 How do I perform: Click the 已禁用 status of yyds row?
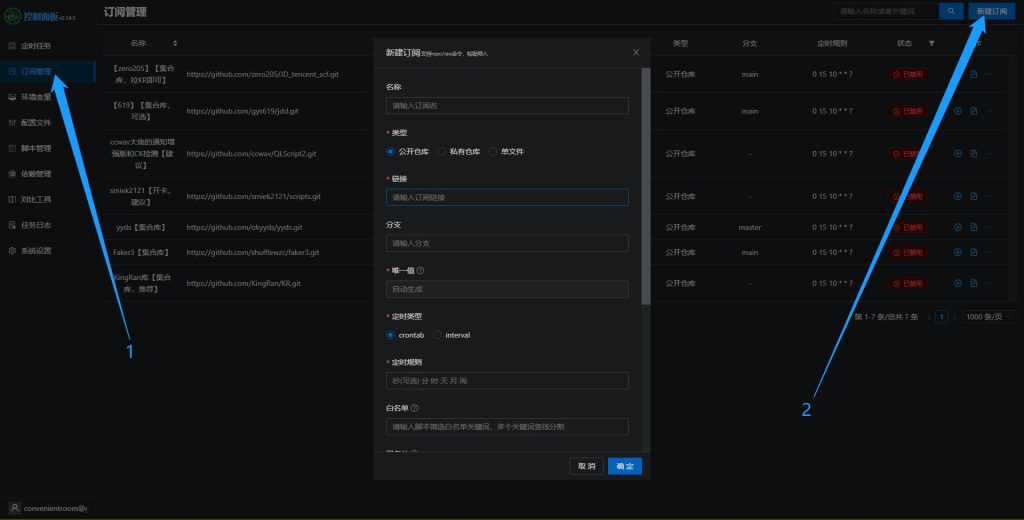pyautogui.click(x=908, y=227)
